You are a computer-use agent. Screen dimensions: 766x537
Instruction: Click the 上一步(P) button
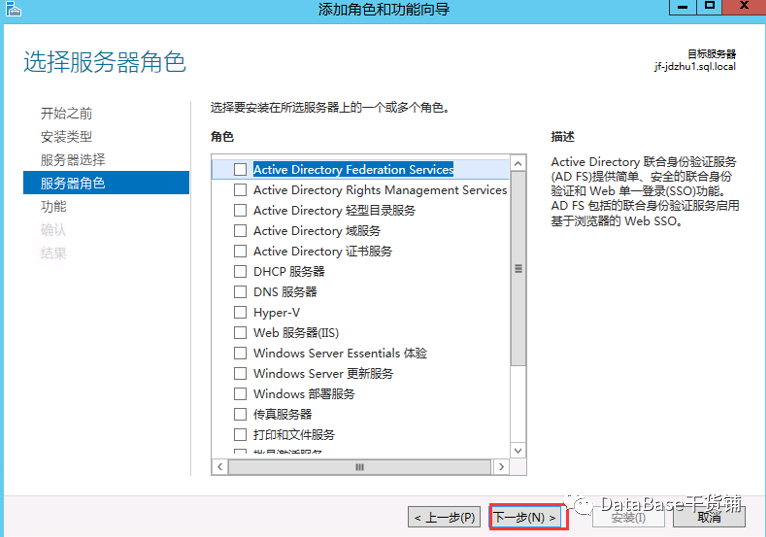click(x=445, y=517)
